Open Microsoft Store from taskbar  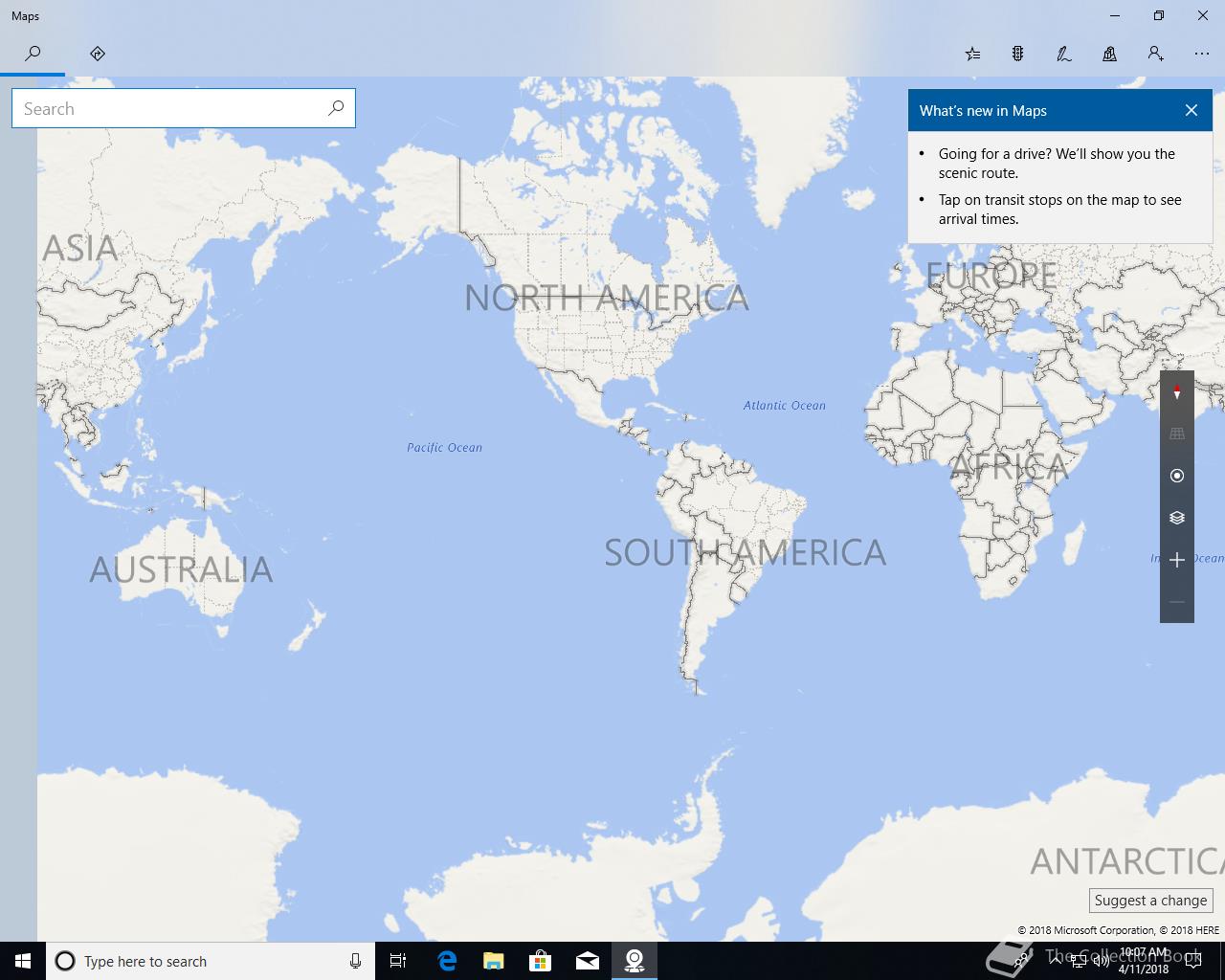click(x=541, y=961)
